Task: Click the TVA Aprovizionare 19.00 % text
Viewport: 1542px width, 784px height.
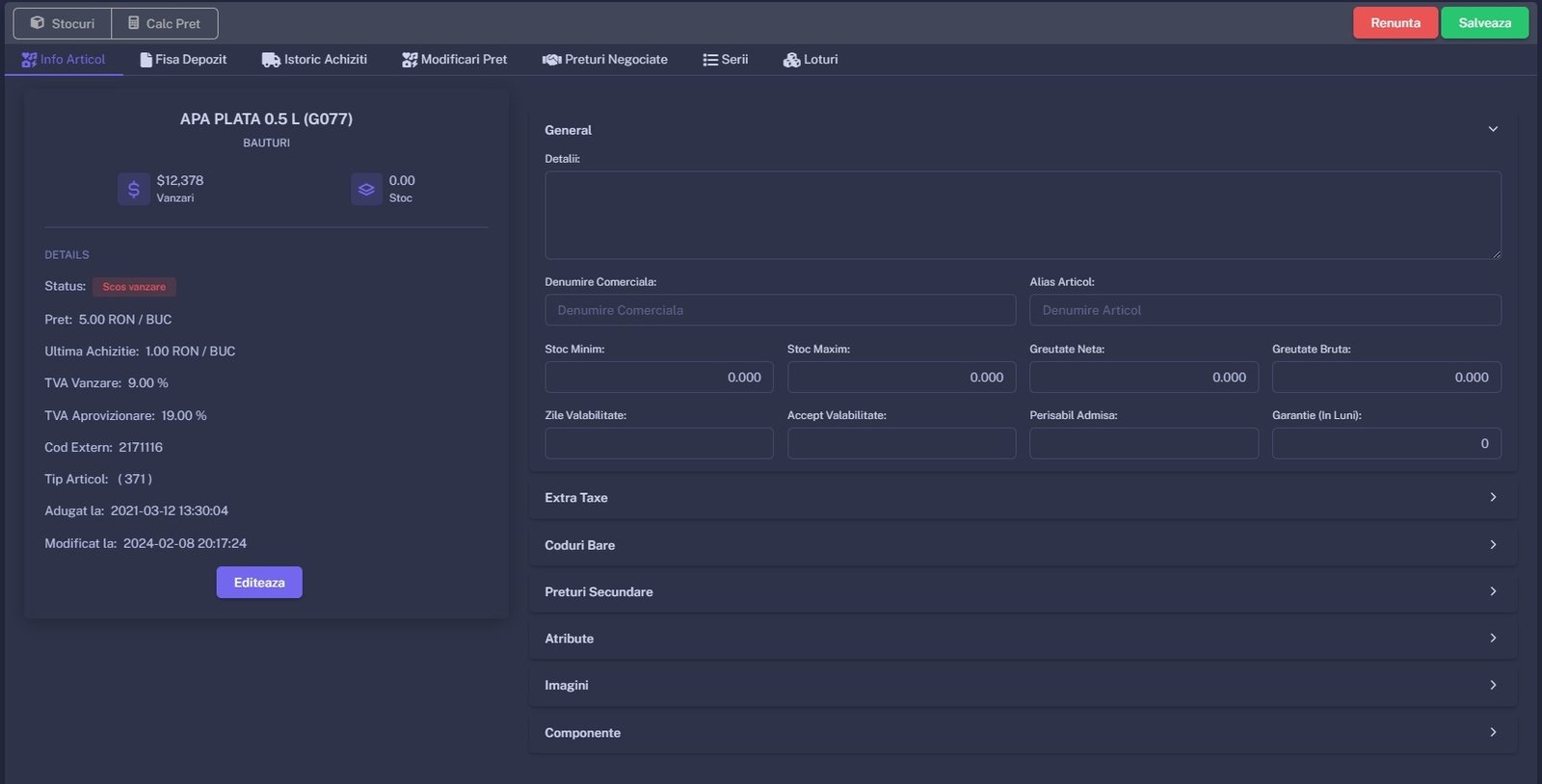Action: (125, 415)
